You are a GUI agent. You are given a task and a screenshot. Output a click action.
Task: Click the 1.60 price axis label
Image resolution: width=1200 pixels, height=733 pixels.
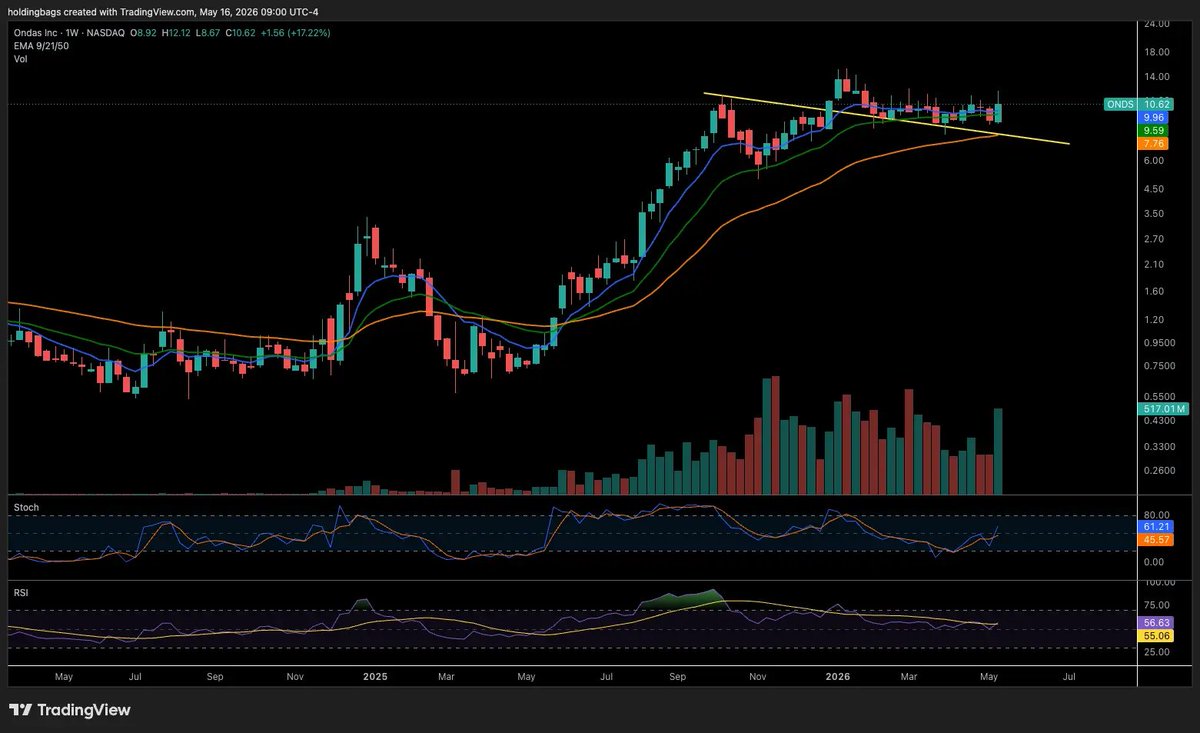pos(1154,291)
